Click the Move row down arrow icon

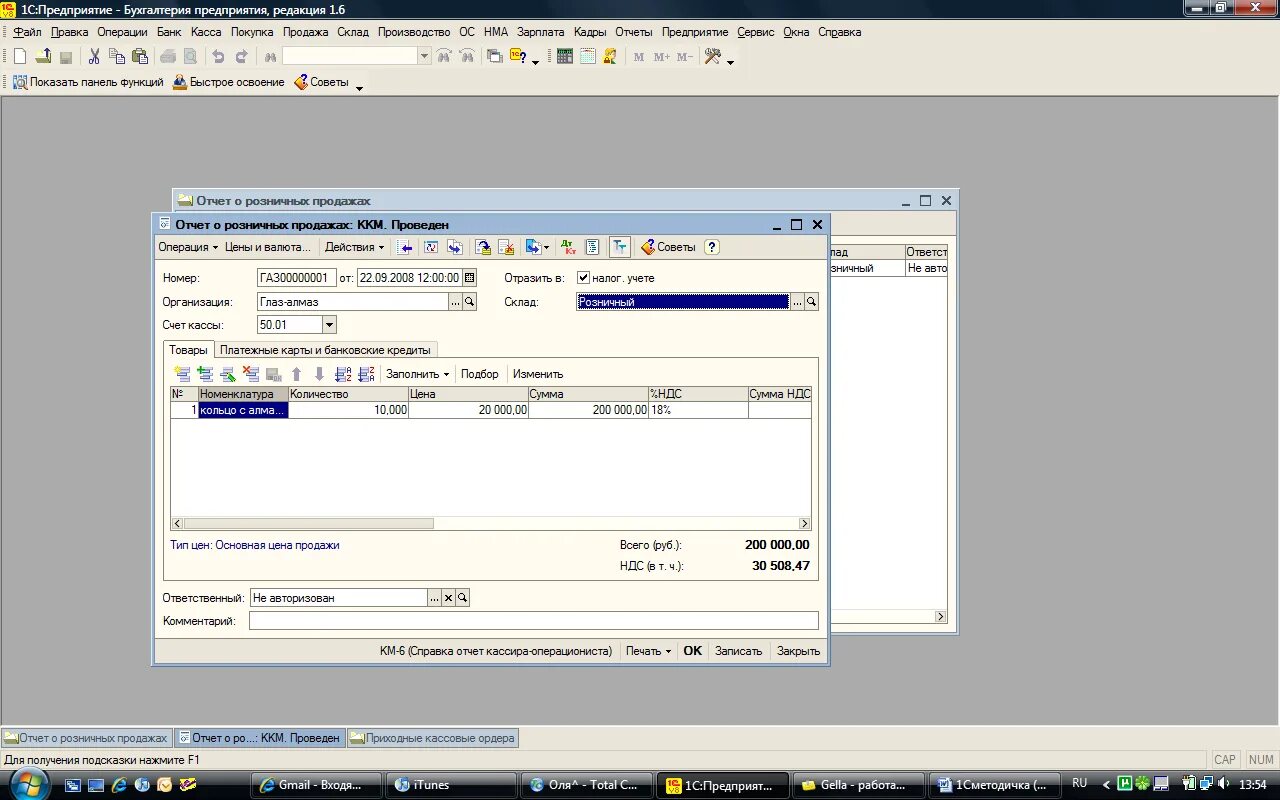319,374
